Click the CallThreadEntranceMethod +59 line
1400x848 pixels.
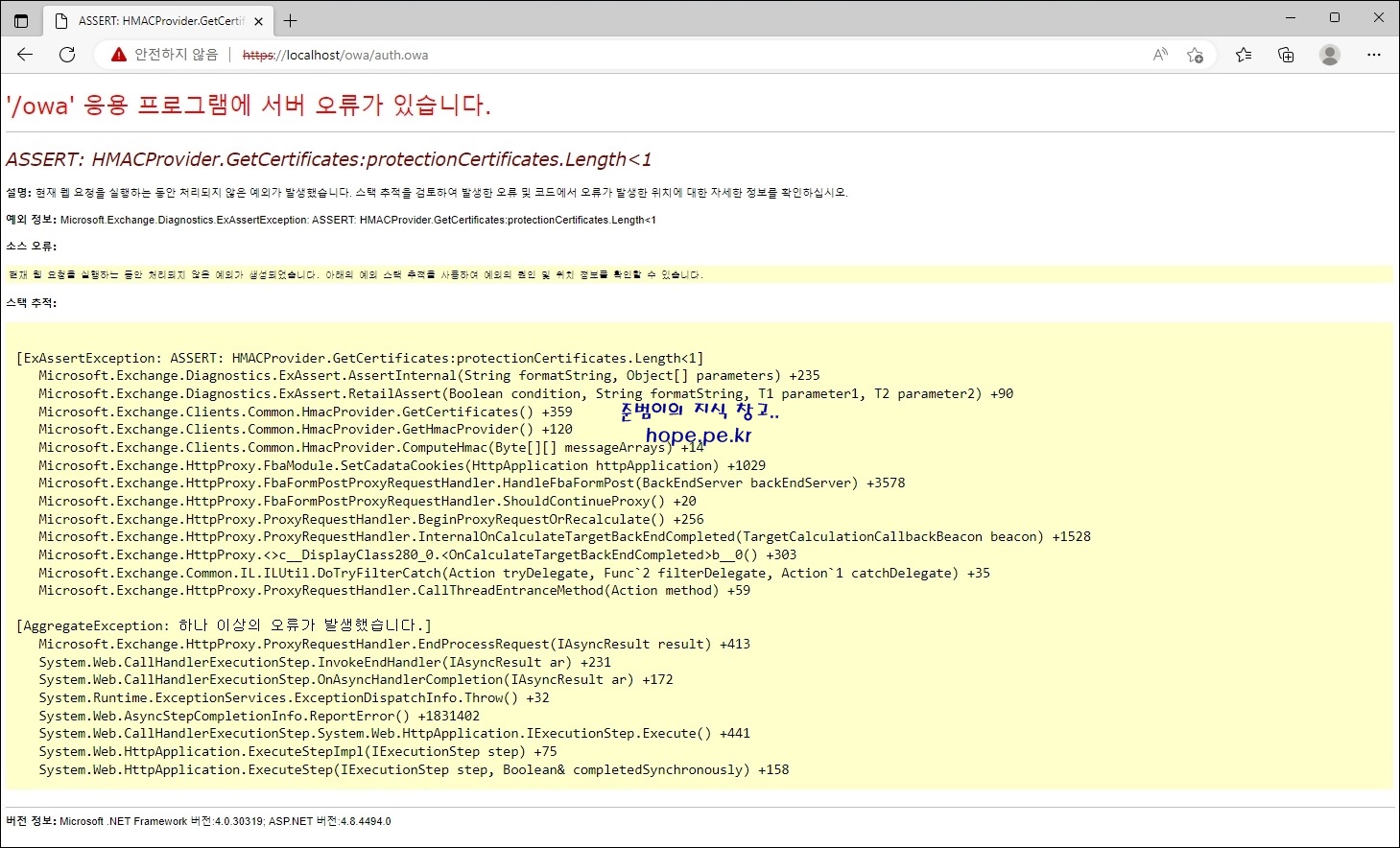click(394, 591)
